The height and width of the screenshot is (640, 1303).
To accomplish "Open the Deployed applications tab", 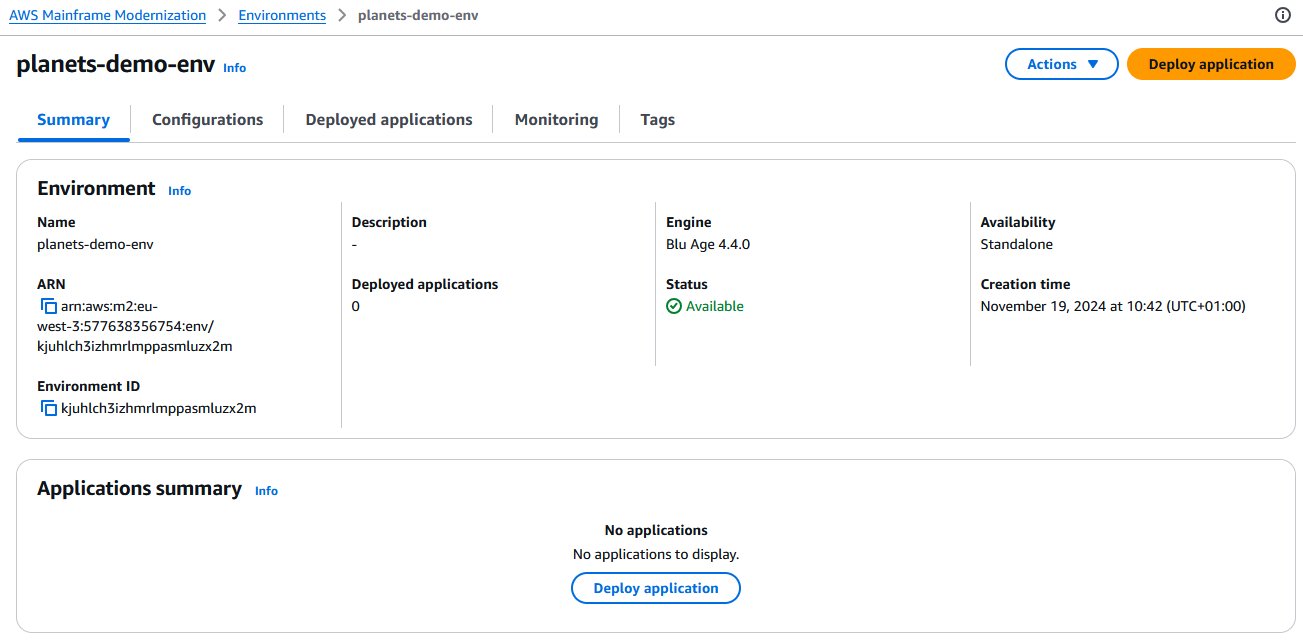I will [x=388, y=120].
